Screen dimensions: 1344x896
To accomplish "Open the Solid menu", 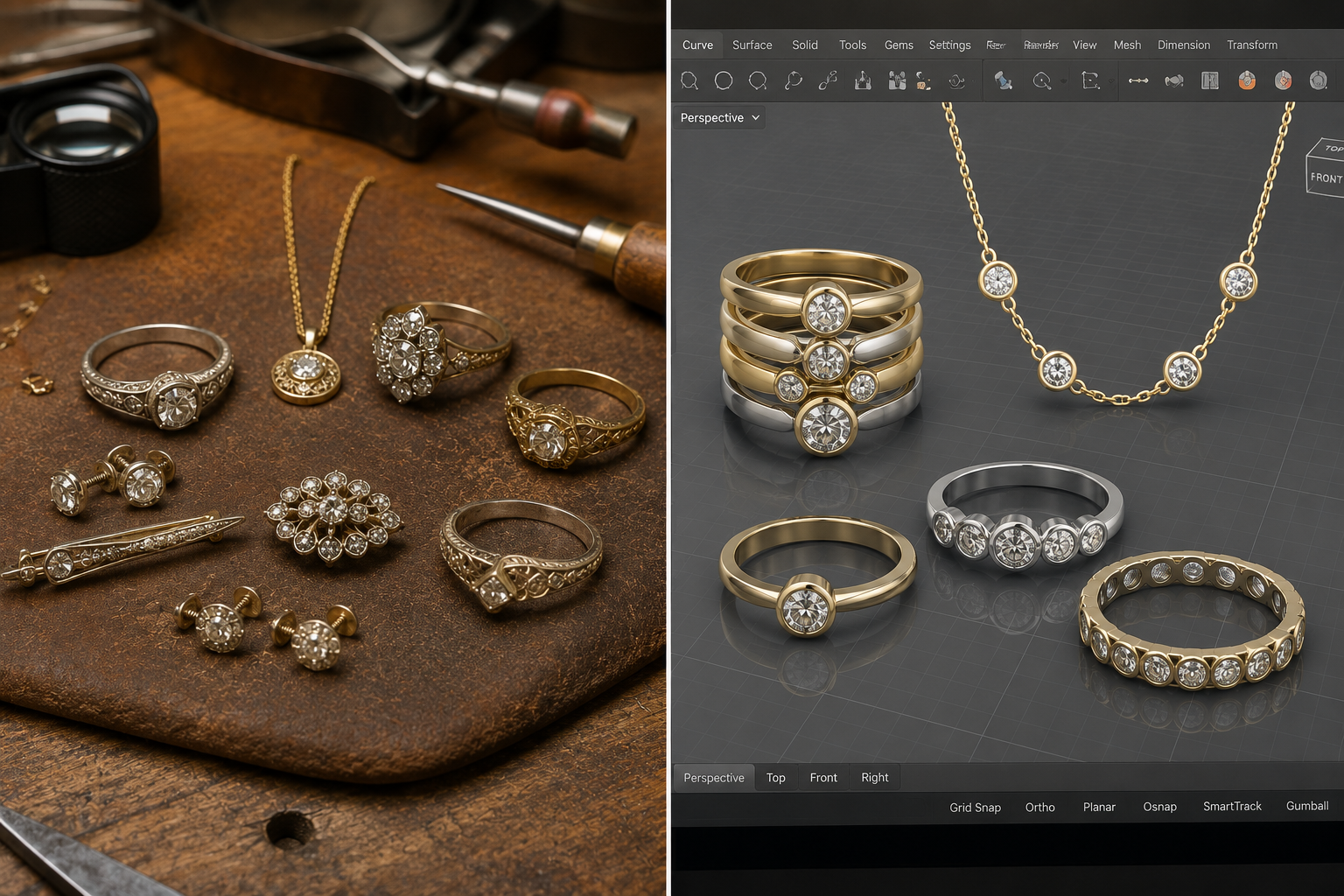I will (805, 45).
